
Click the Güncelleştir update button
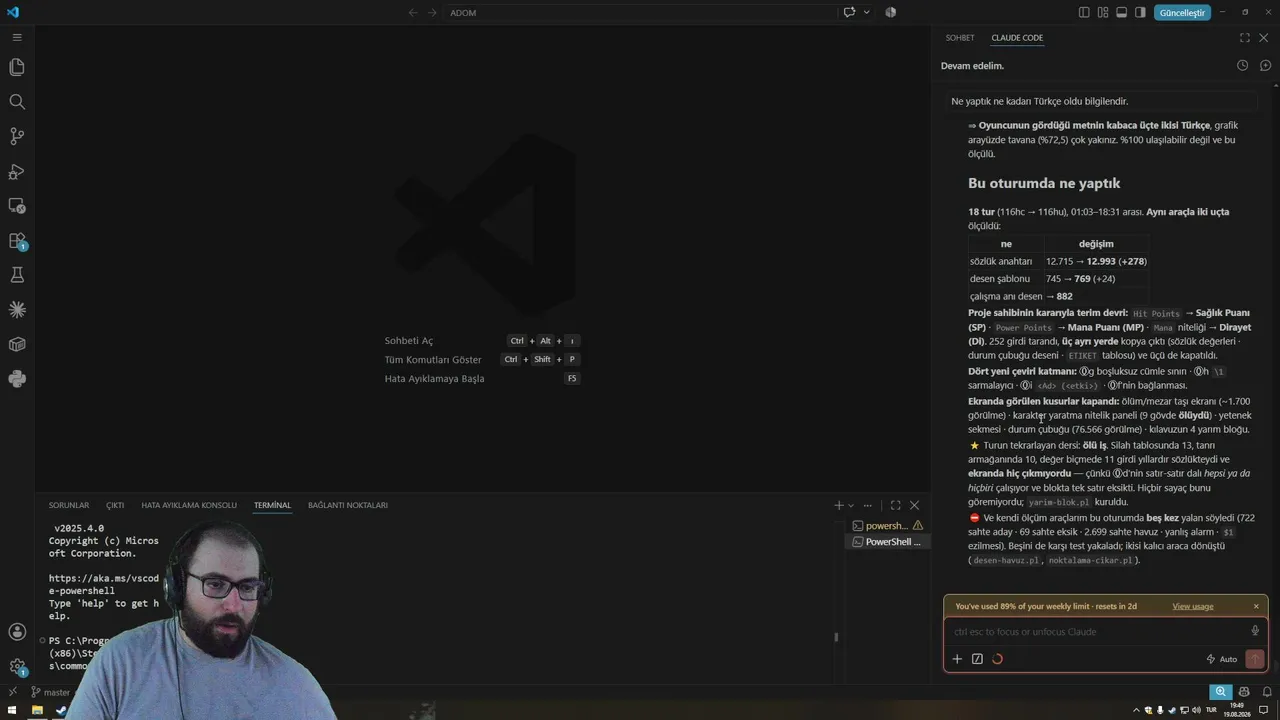tap(1182, 13)
